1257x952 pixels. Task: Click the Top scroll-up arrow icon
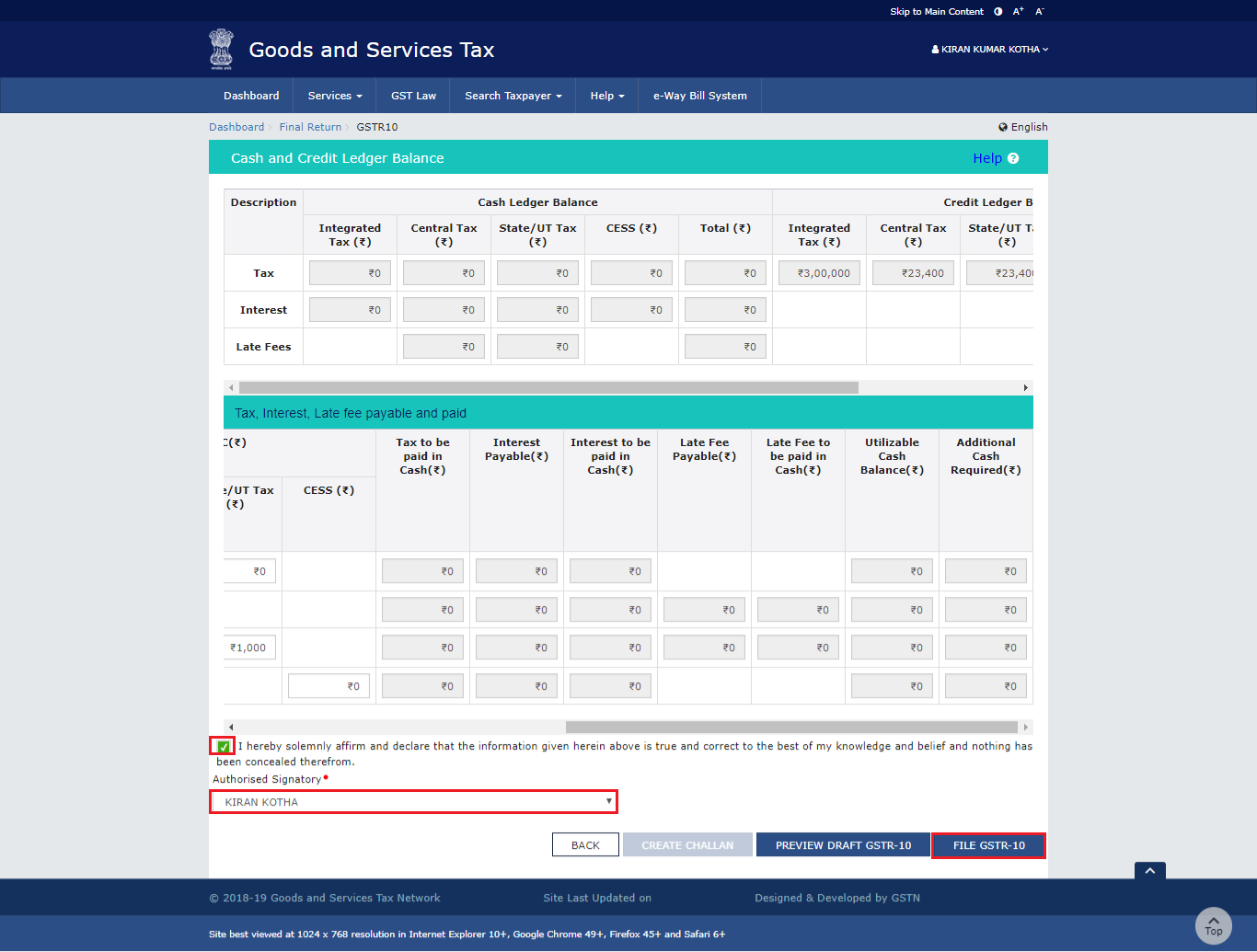pyautogui.click(x=1213, y=925)
